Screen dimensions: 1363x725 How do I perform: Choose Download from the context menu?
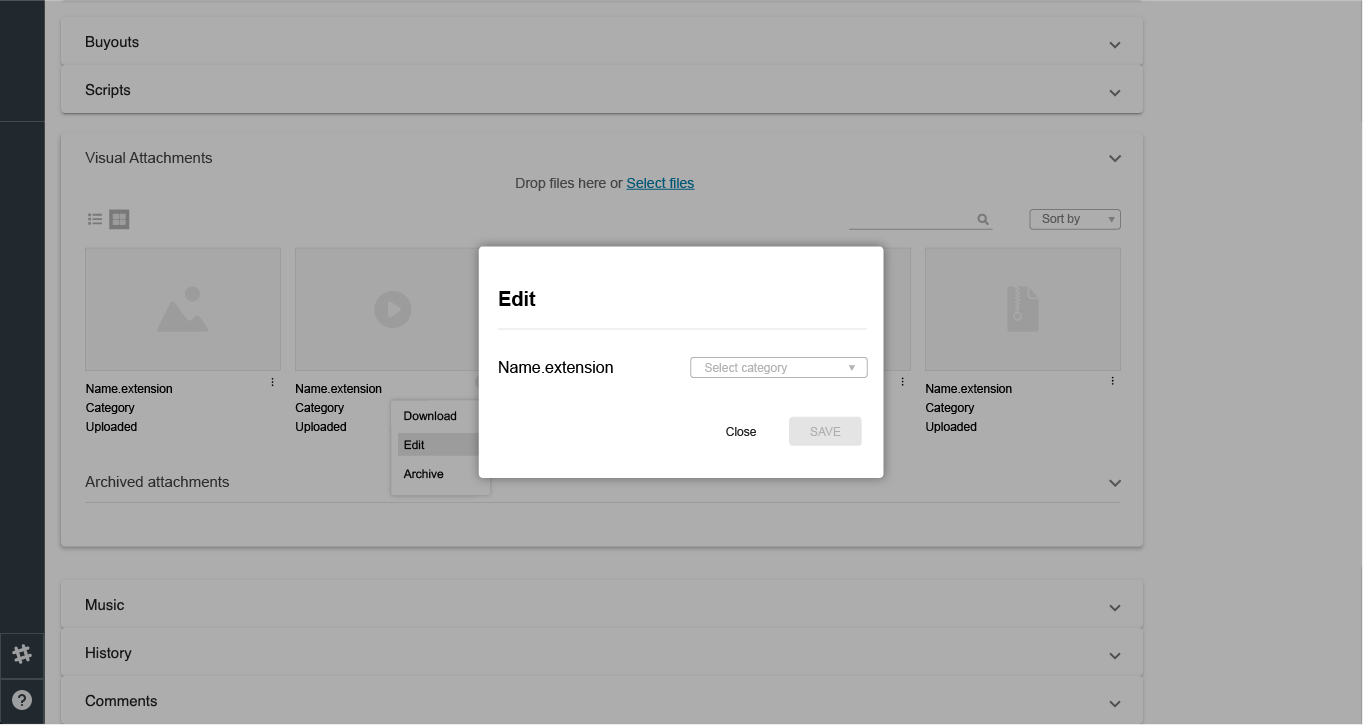click(430, 416)
